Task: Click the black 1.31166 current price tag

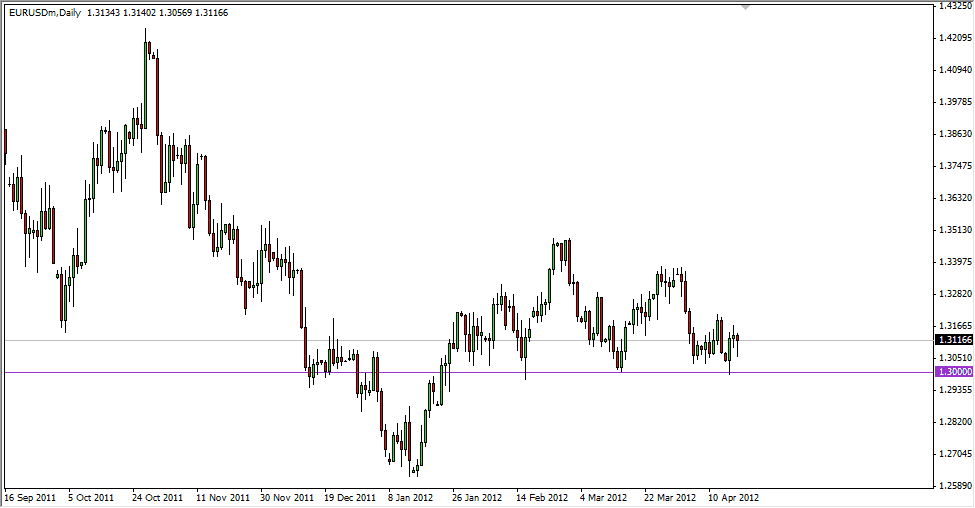Action: [953, 340]
